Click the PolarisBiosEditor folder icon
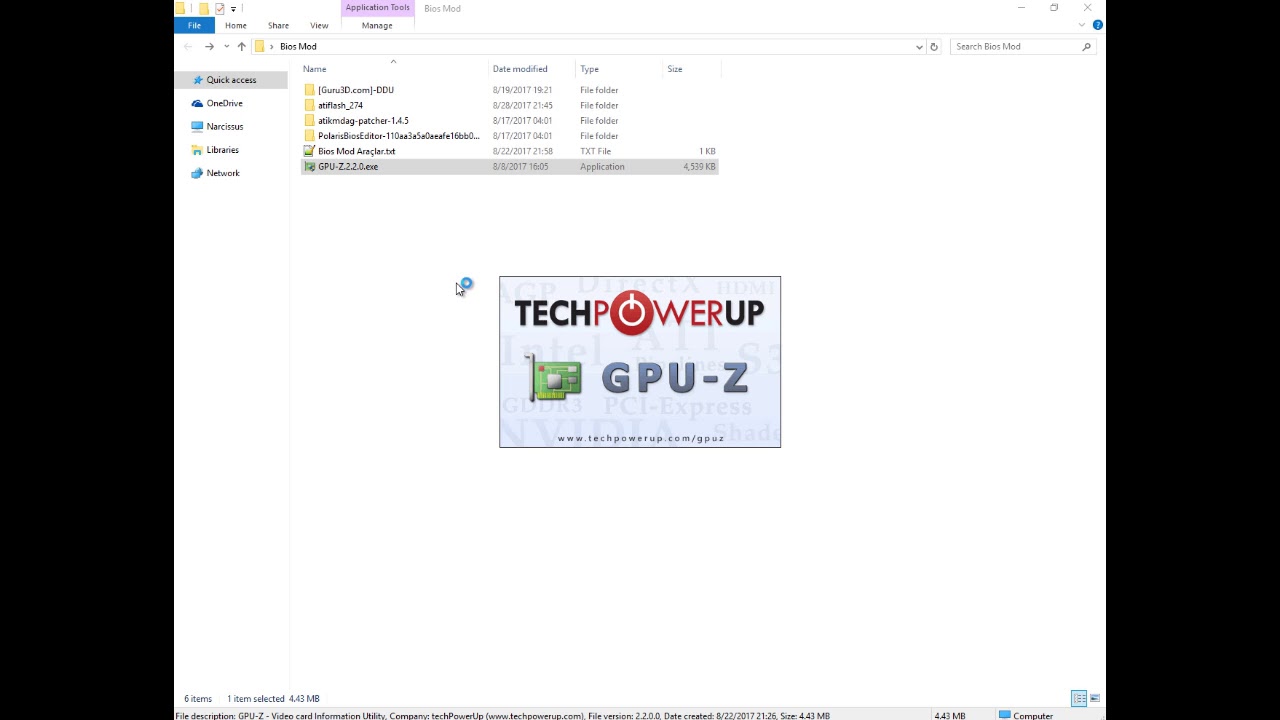Viewport: 1280px width, 720px height. 310,136
